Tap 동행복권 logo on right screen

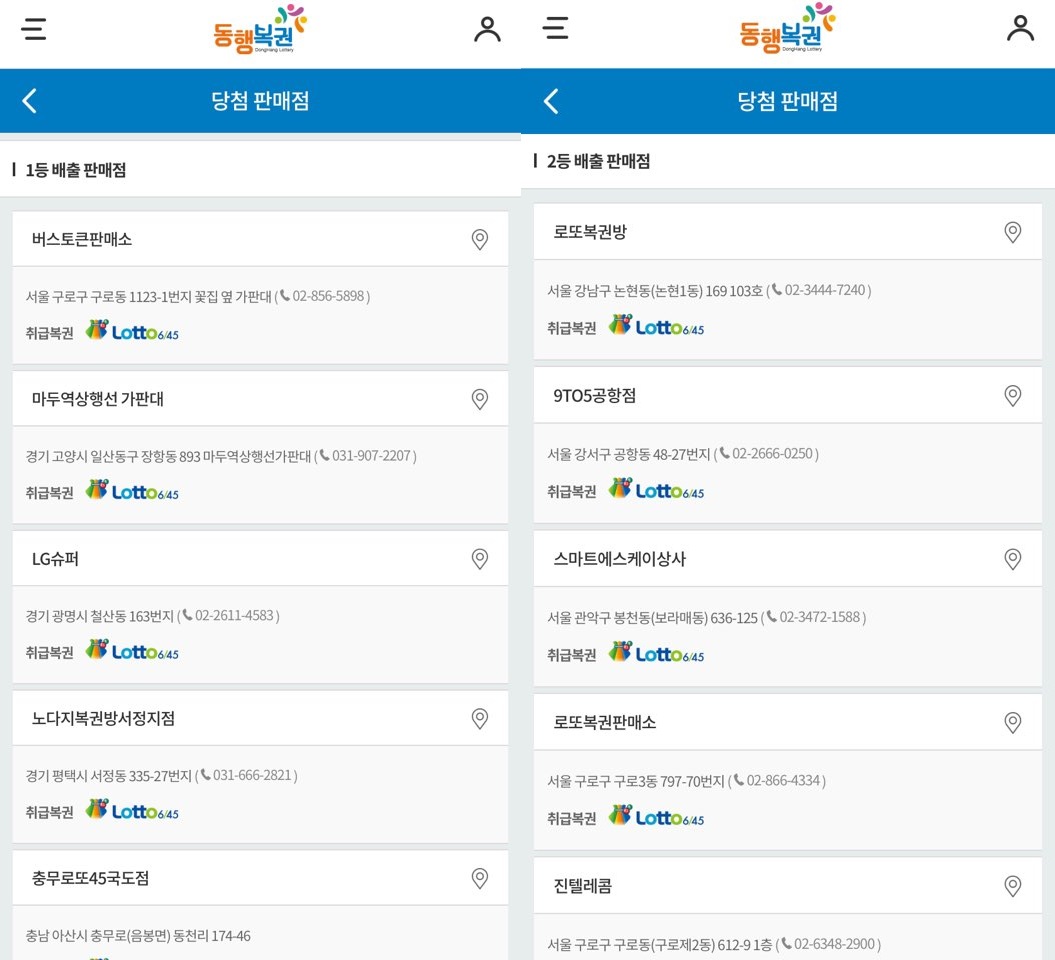[787, 28]
